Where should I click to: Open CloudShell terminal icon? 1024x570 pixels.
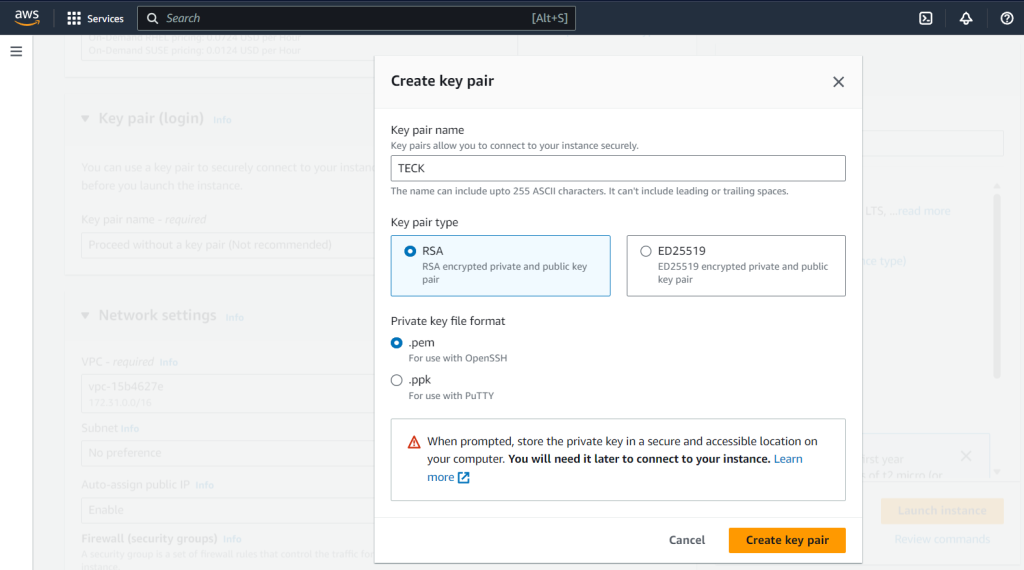pyautogui.click(x=926, y=18)
